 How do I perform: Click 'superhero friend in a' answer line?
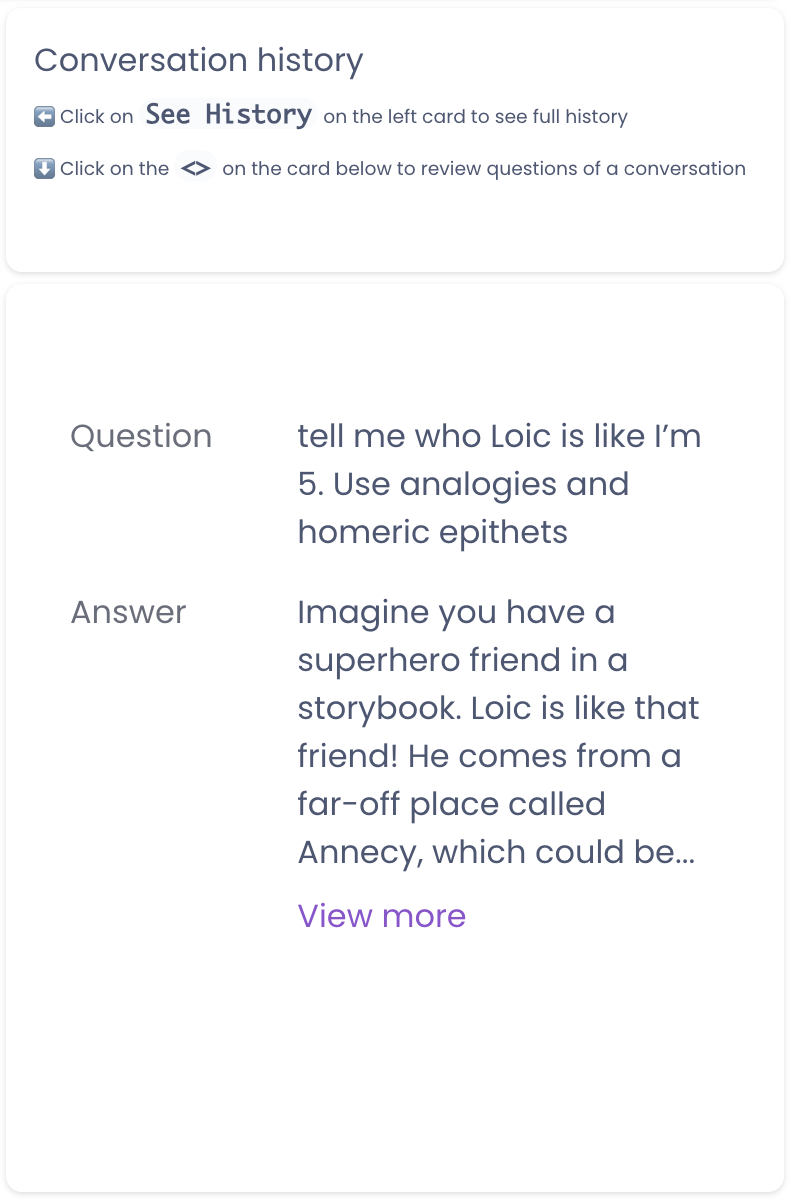click(462, 661)
